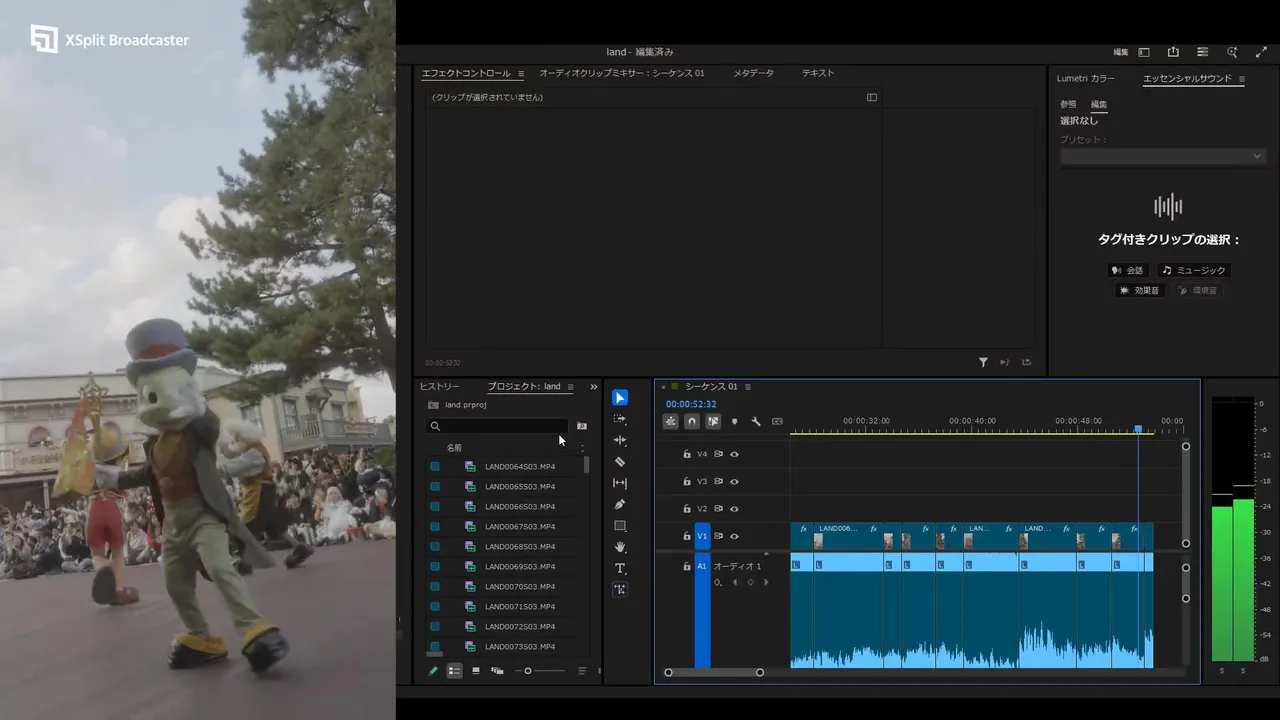
Task: Enter full screen video from header
Action: tap(1261, 52)
